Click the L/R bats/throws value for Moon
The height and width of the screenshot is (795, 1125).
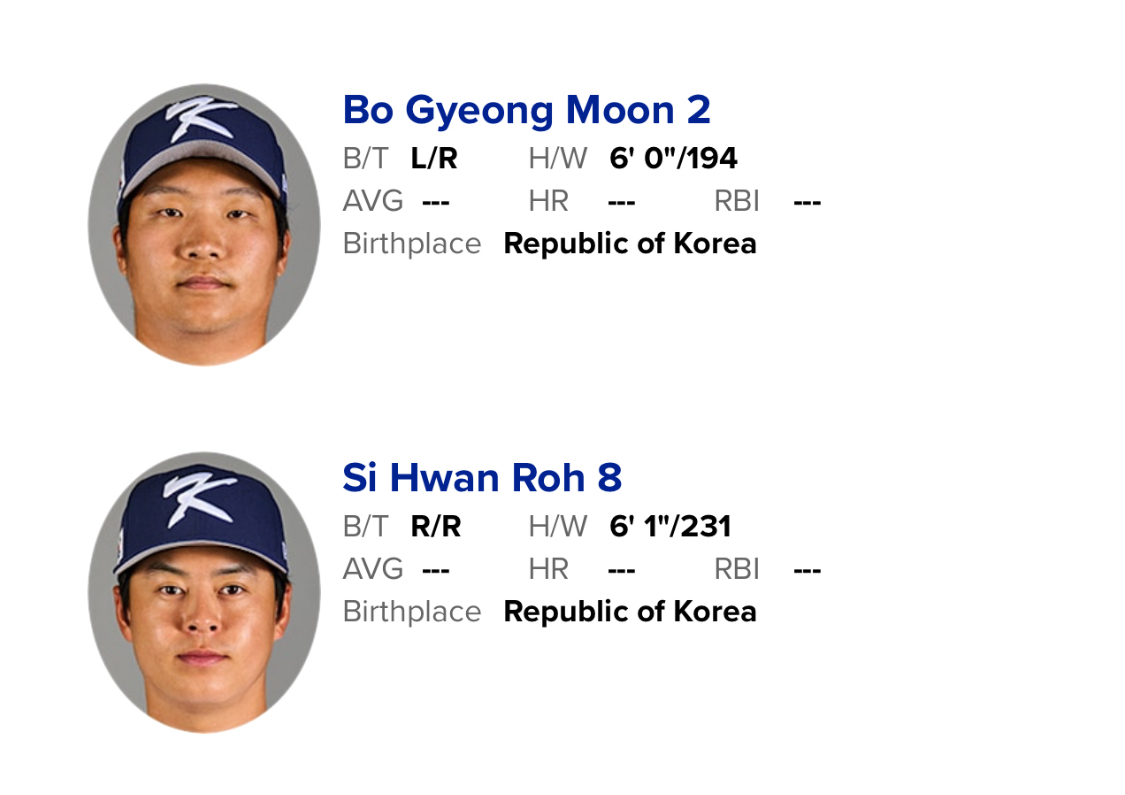[434, 158]
